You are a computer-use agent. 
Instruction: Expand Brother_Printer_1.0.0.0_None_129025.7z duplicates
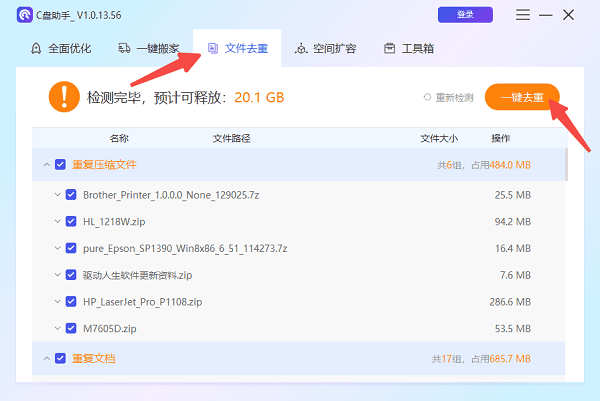coord(56,195)
